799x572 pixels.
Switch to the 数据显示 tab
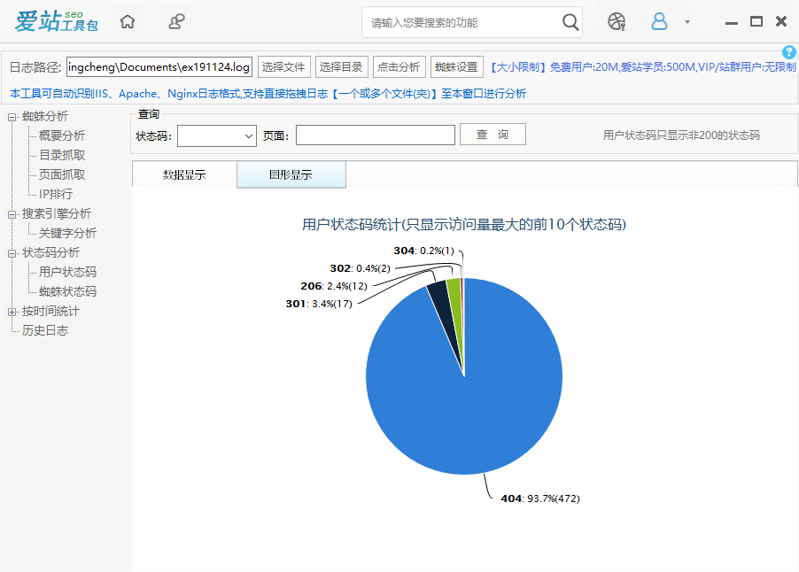pos(184,175)
